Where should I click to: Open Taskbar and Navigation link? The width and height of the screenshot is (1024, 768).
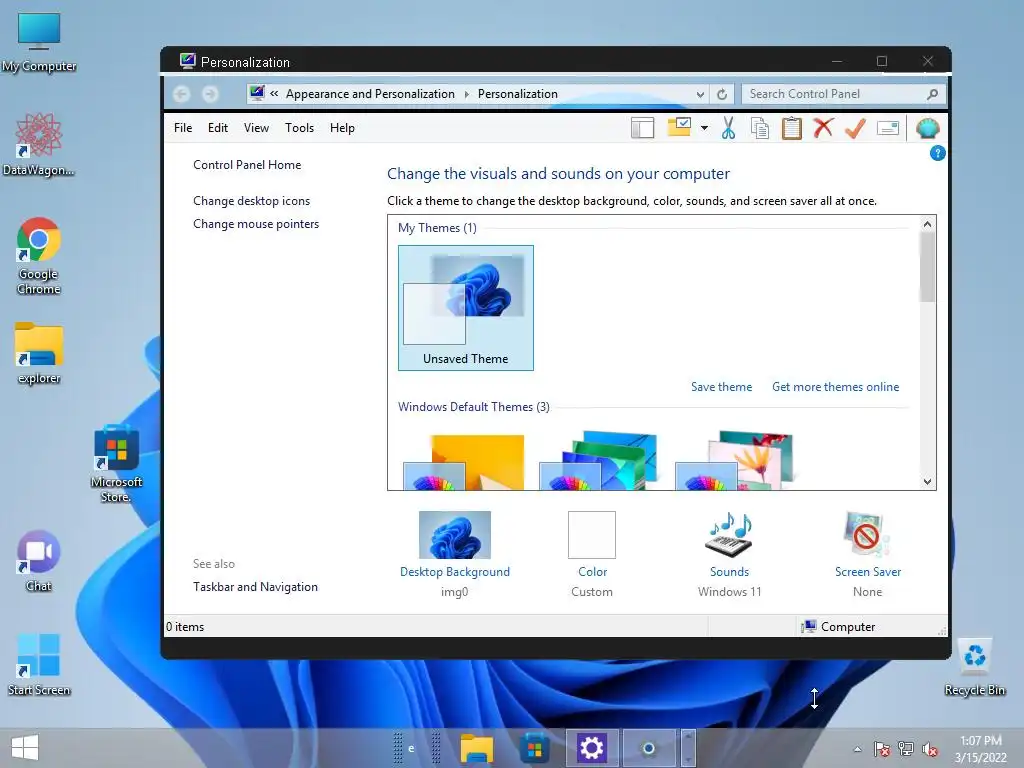[255, 586]
